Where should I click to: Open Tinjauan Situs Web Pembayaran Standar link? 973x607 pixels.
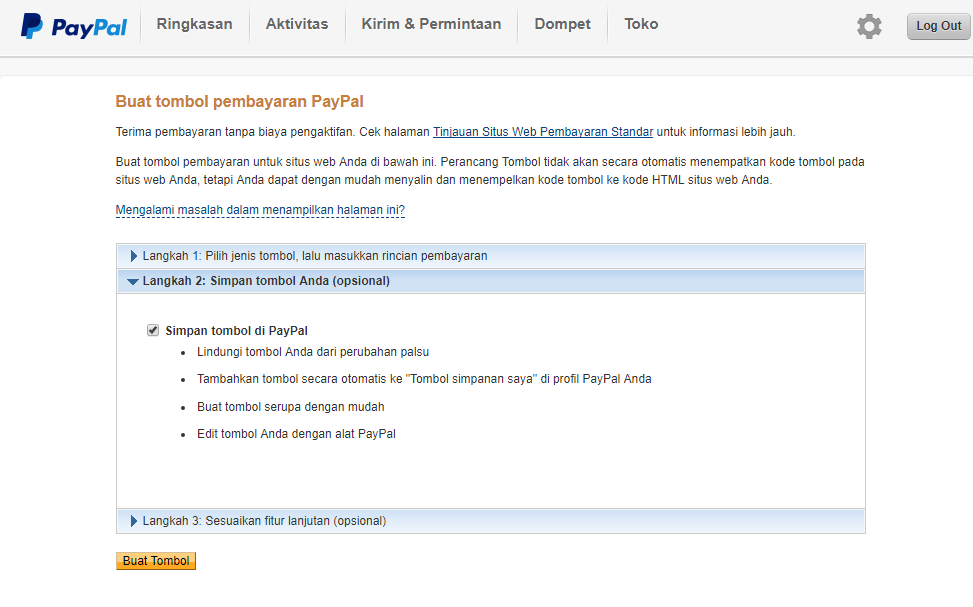click(x=543, y=132)
